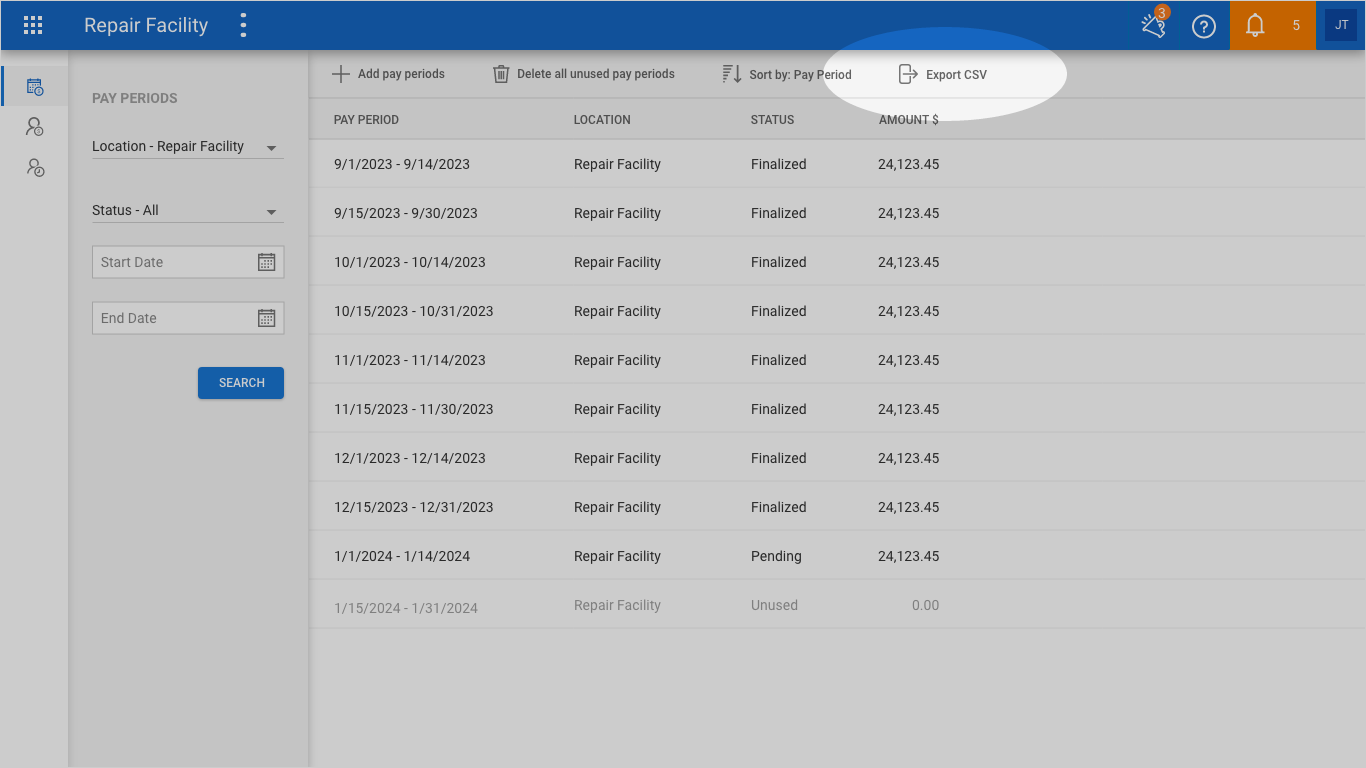Screen dimensions: 1366x768
Task: Click the 0.00 amount cell
Action: tap(925, 605)
